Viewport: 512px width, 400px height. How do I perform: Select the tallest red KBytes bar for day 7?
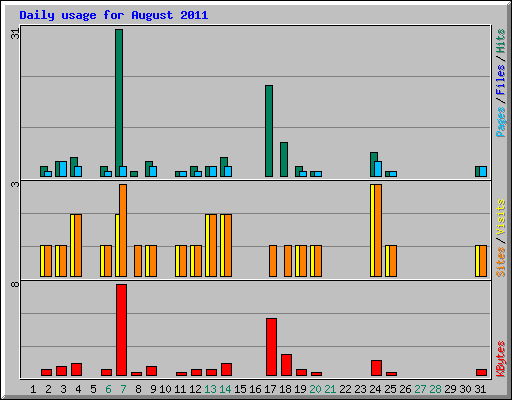click(x=122, y=330)
